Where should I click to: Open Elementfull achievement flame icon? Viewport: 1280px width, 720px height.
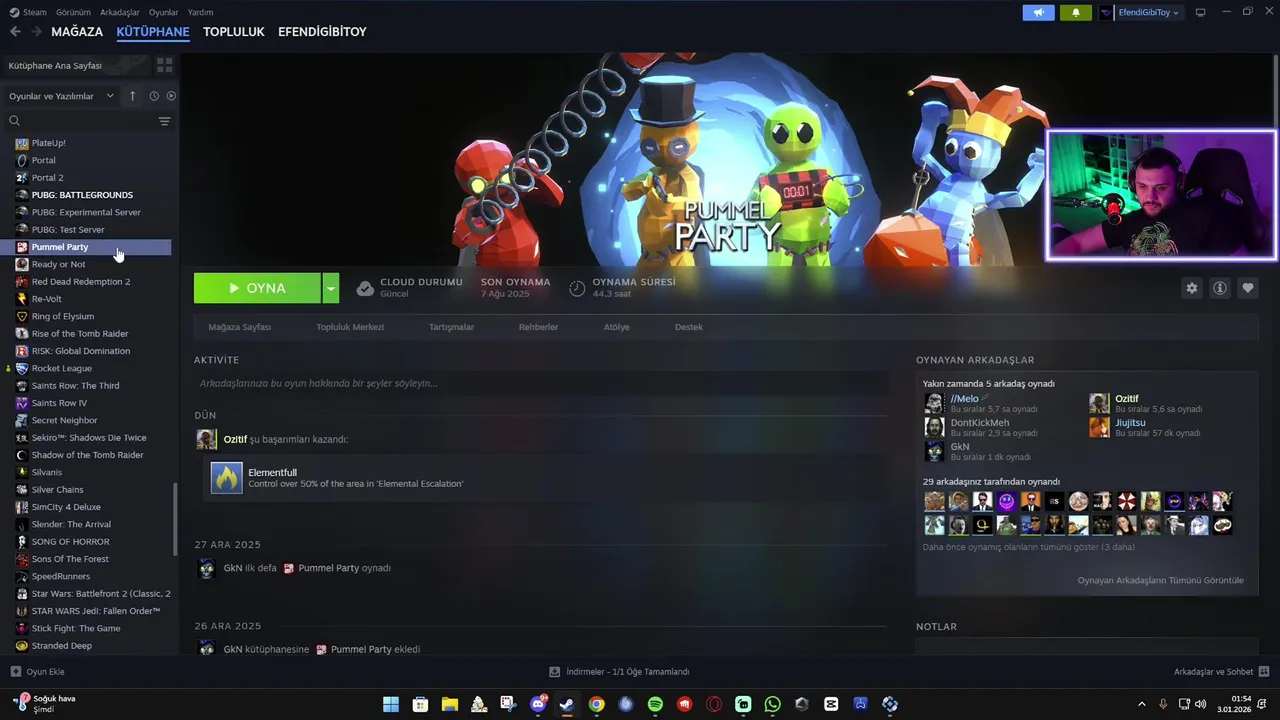point(227,478)
